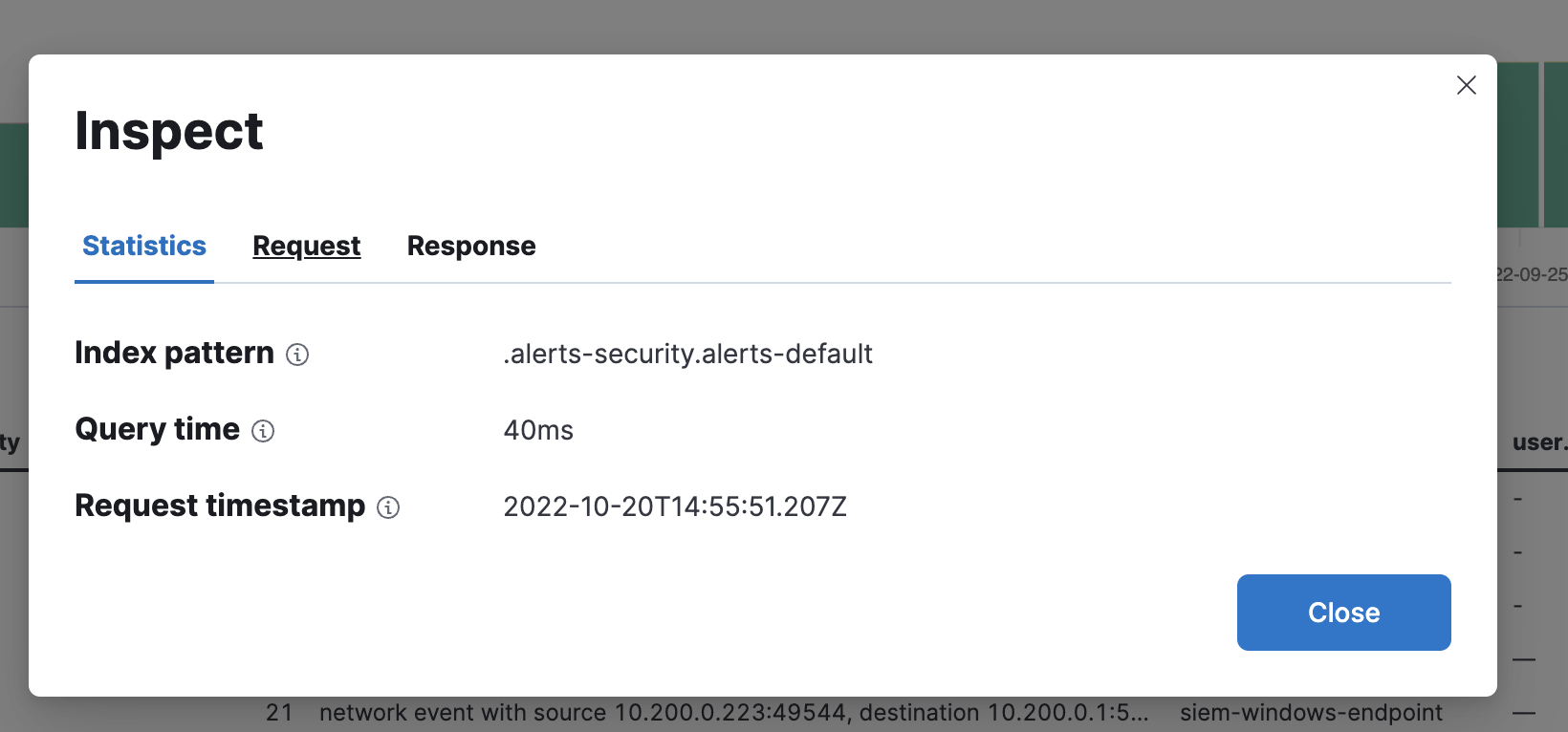The width and height of the screenshot is (1568, 732).
Task: Select the request timestamp value
Action: tap(675, 506)
